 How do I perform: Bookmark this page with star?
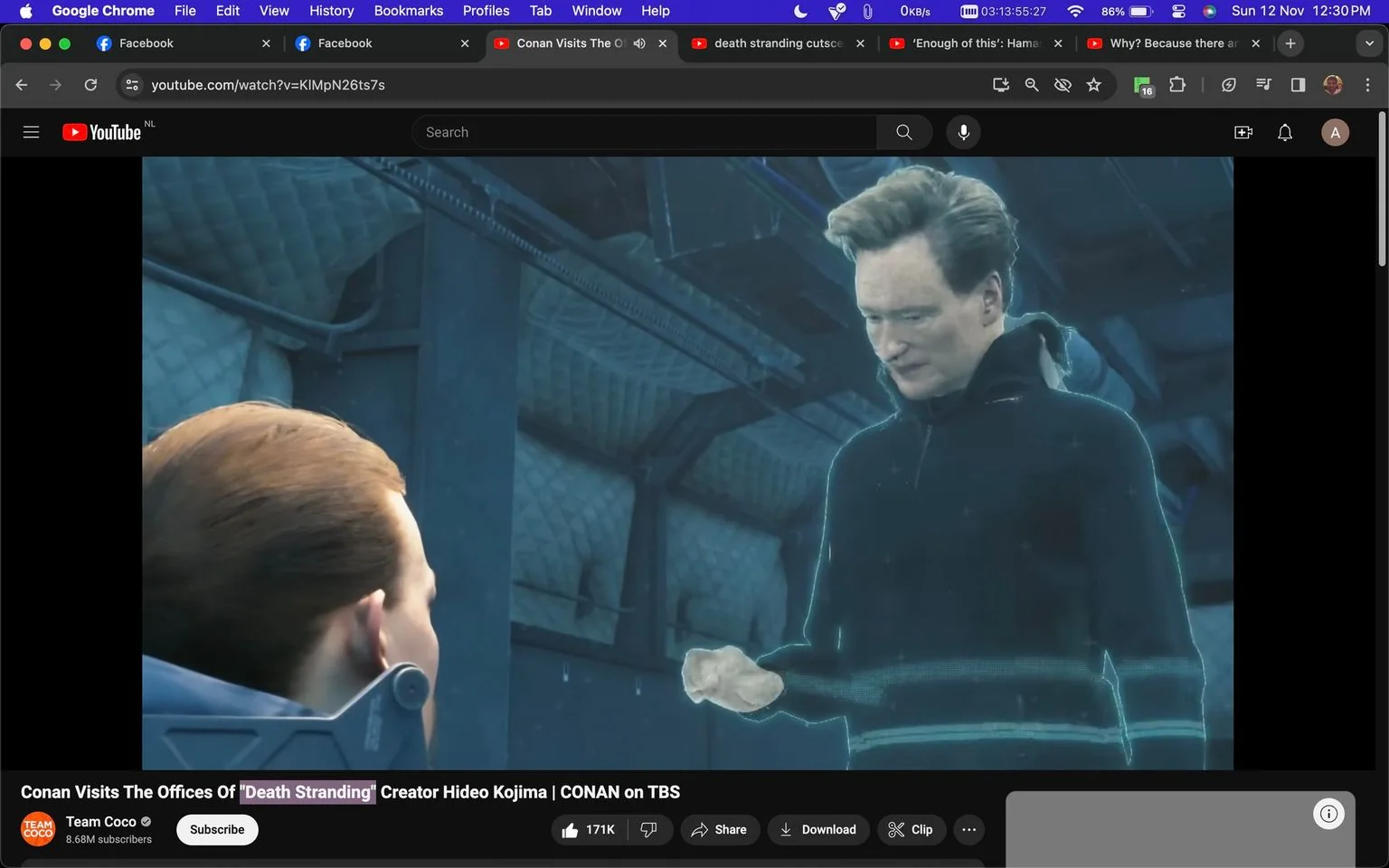pos(1094,85)
